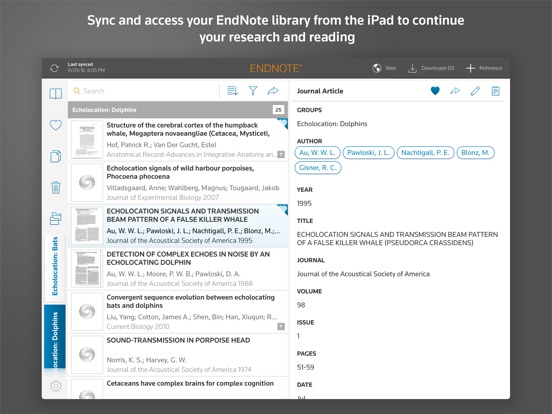Open the Trash icon in sidebar
The height and width of the screenshot is (414, 552).
(56, 187)
